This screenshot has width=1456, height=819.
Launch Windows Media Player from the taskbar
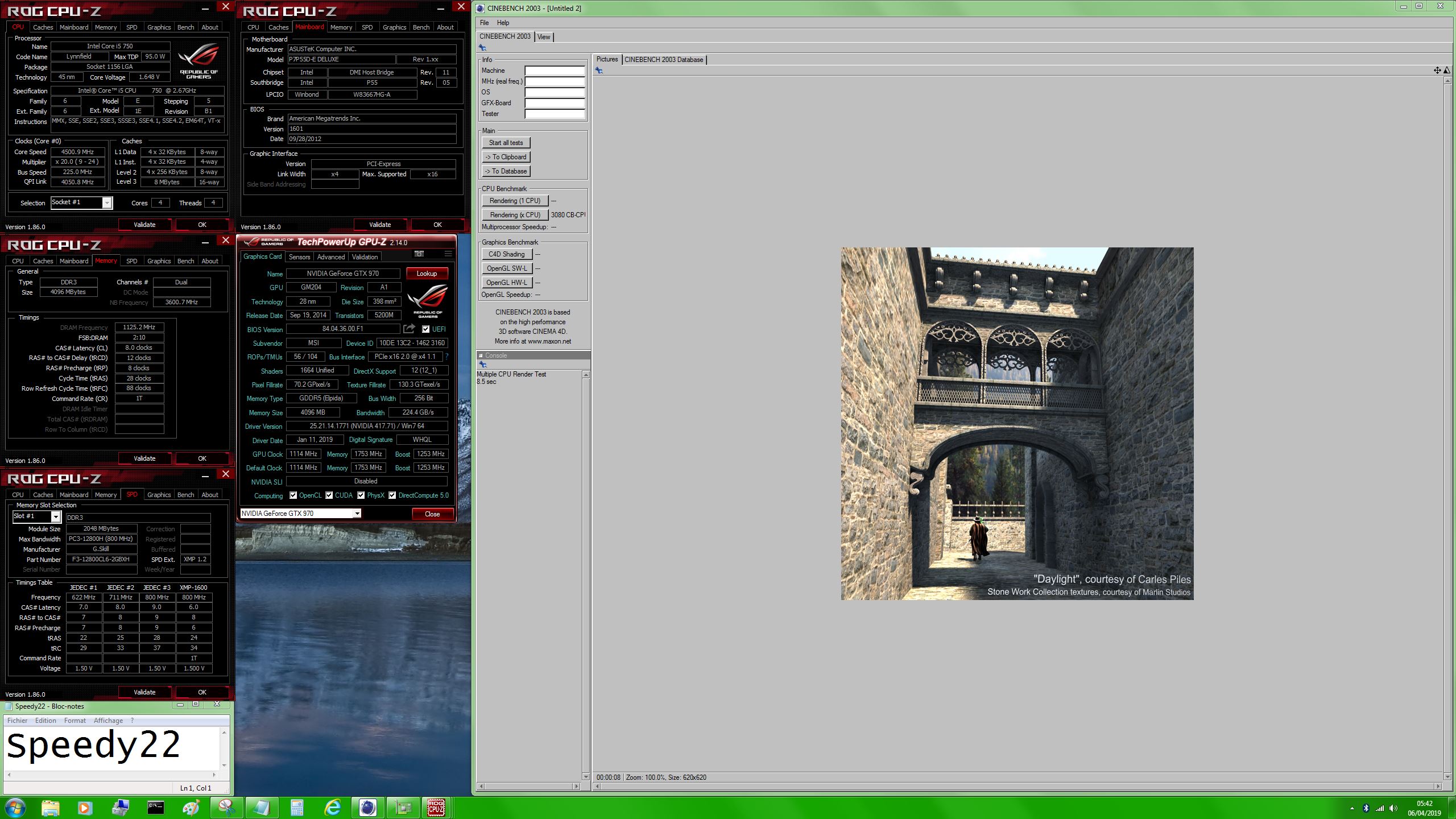[x=85, y=808]
